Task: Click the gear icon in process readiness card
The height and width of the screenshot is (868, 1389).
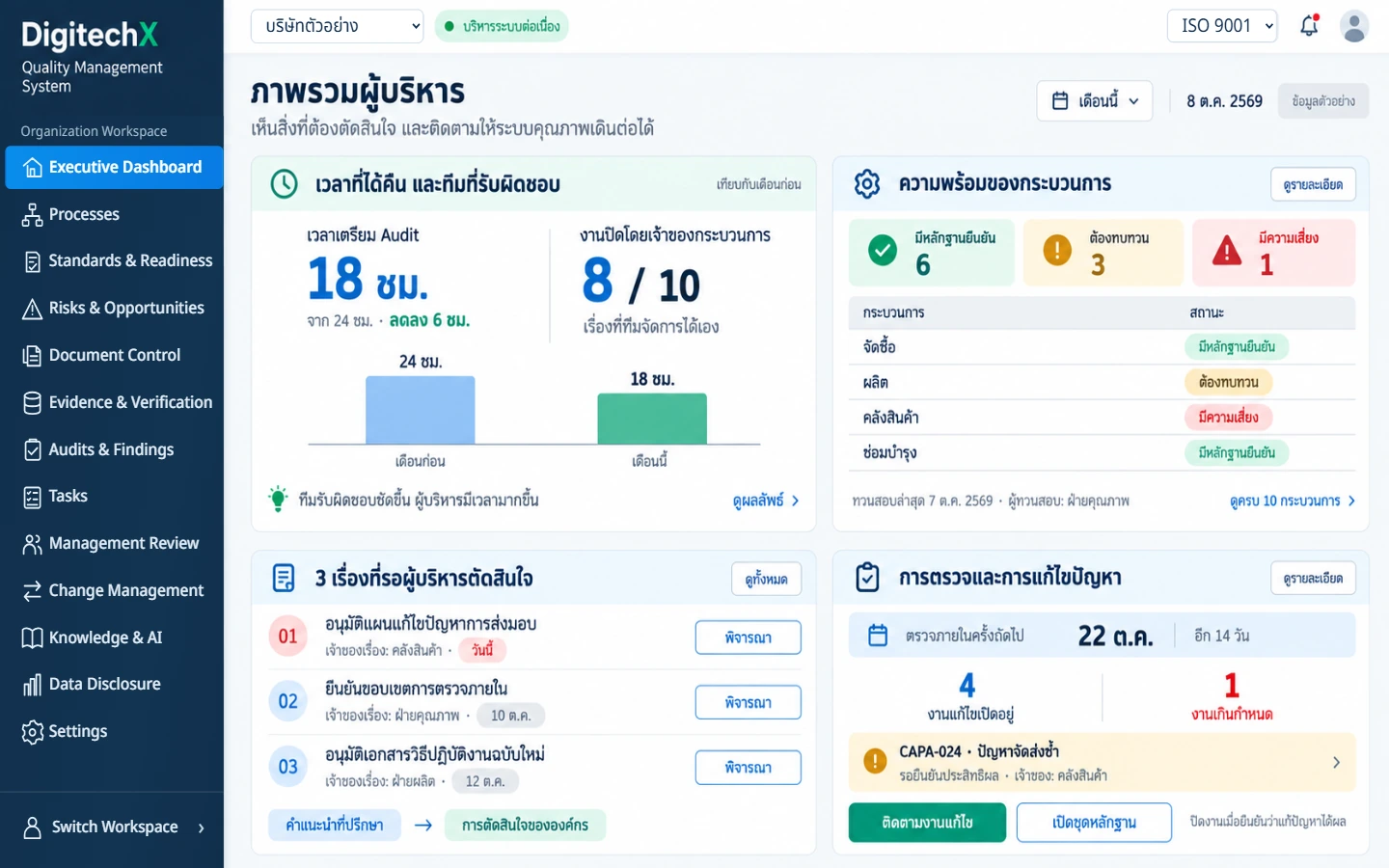Action: pyautogui.click(x=867, y=183)
